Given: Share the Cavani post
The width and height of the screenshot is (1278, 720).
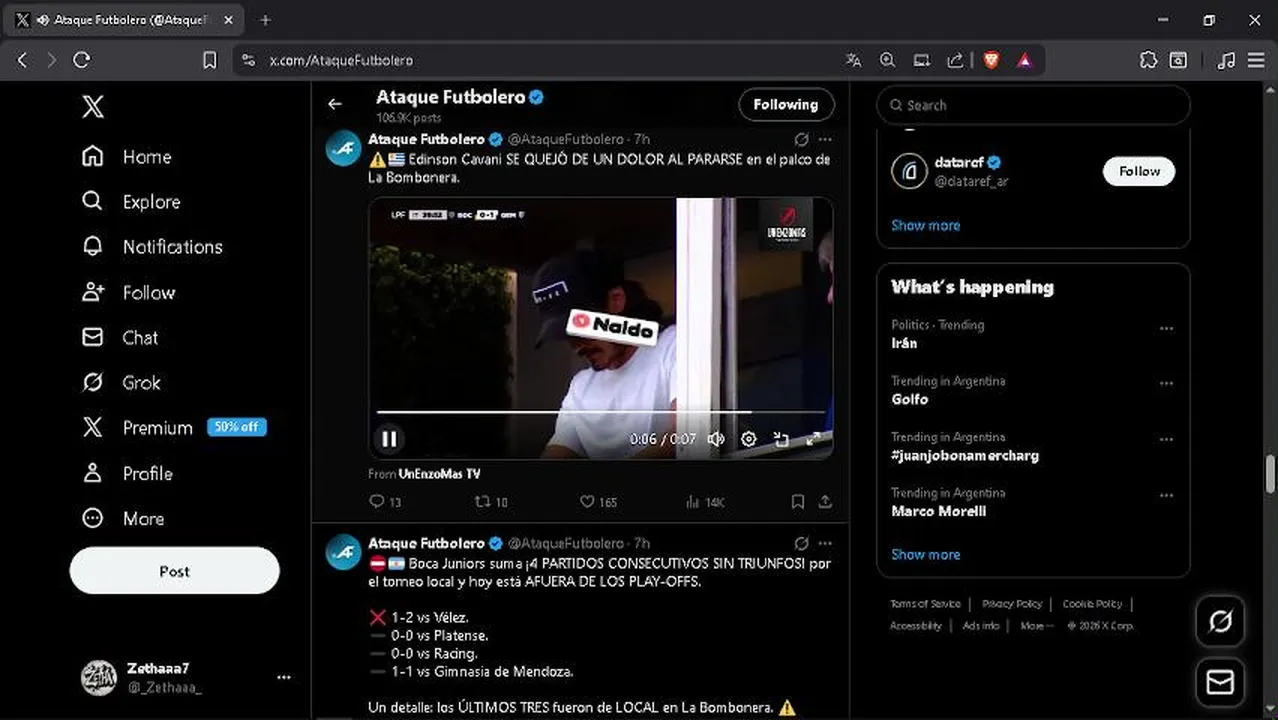Looking at the screenshot, I should [825, 502].
